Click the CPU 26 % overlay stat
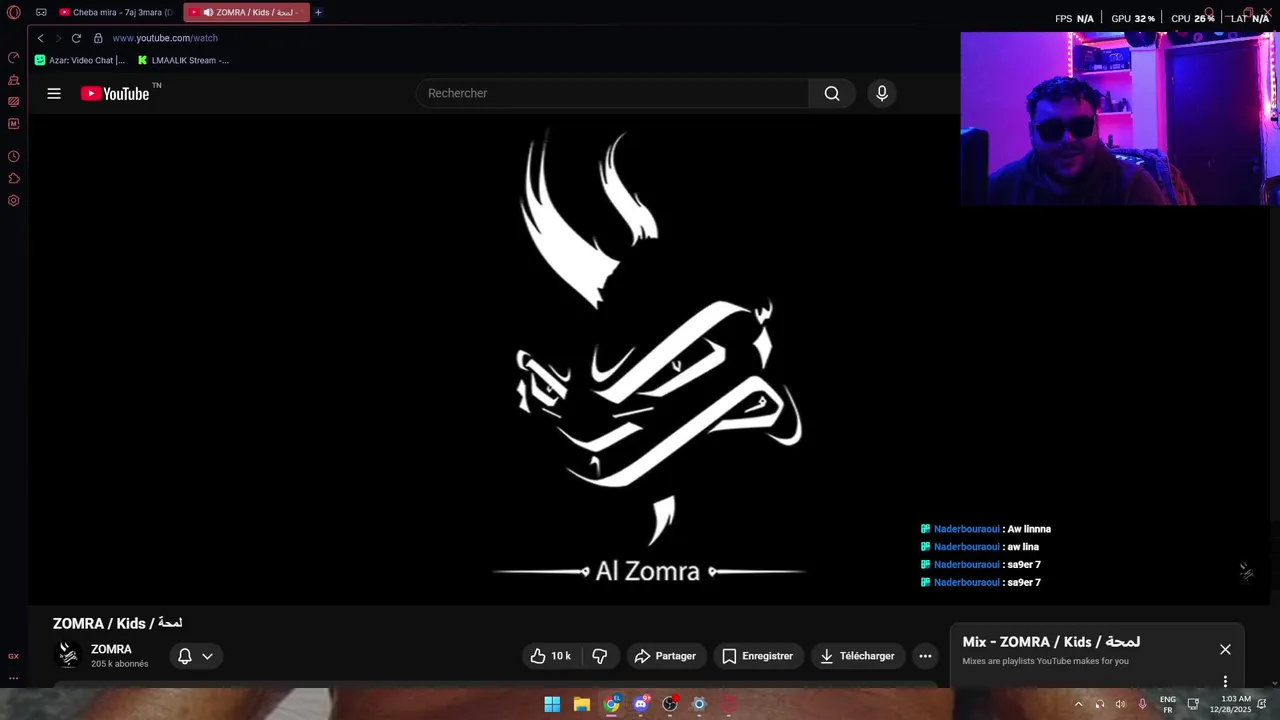1280x720 pixels. point(1193,18)
